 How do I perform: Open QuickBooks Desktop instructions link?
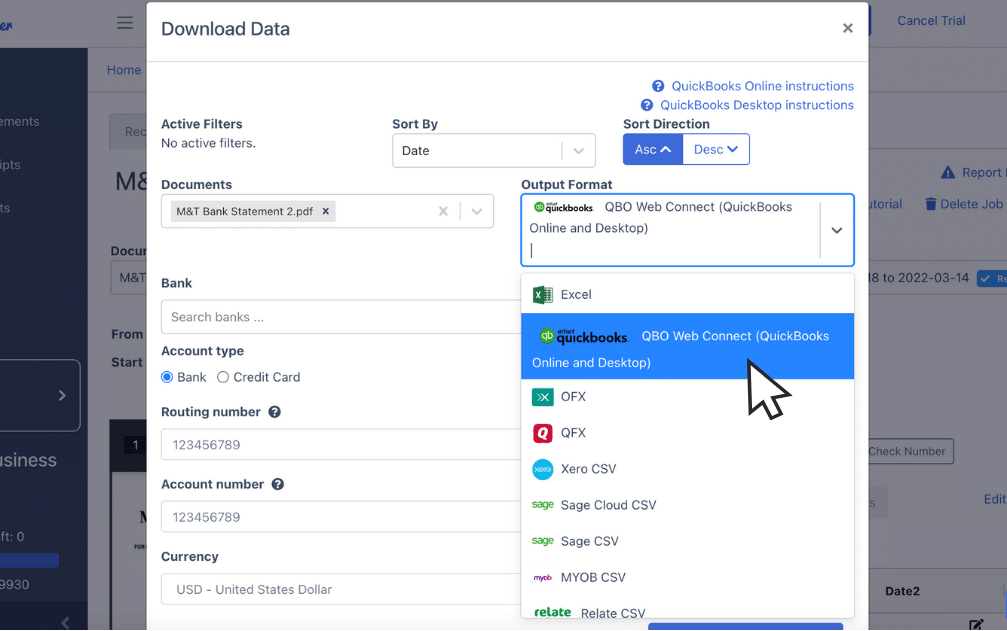click(x=757, y=105)
